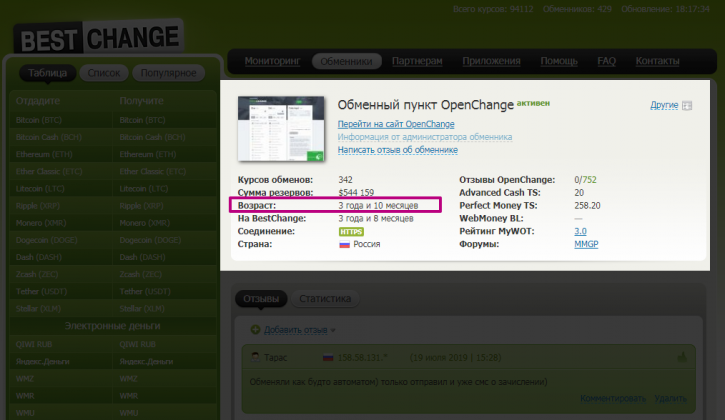
Task: Click the Russian flag next to Россия
Action: (344, 244)
